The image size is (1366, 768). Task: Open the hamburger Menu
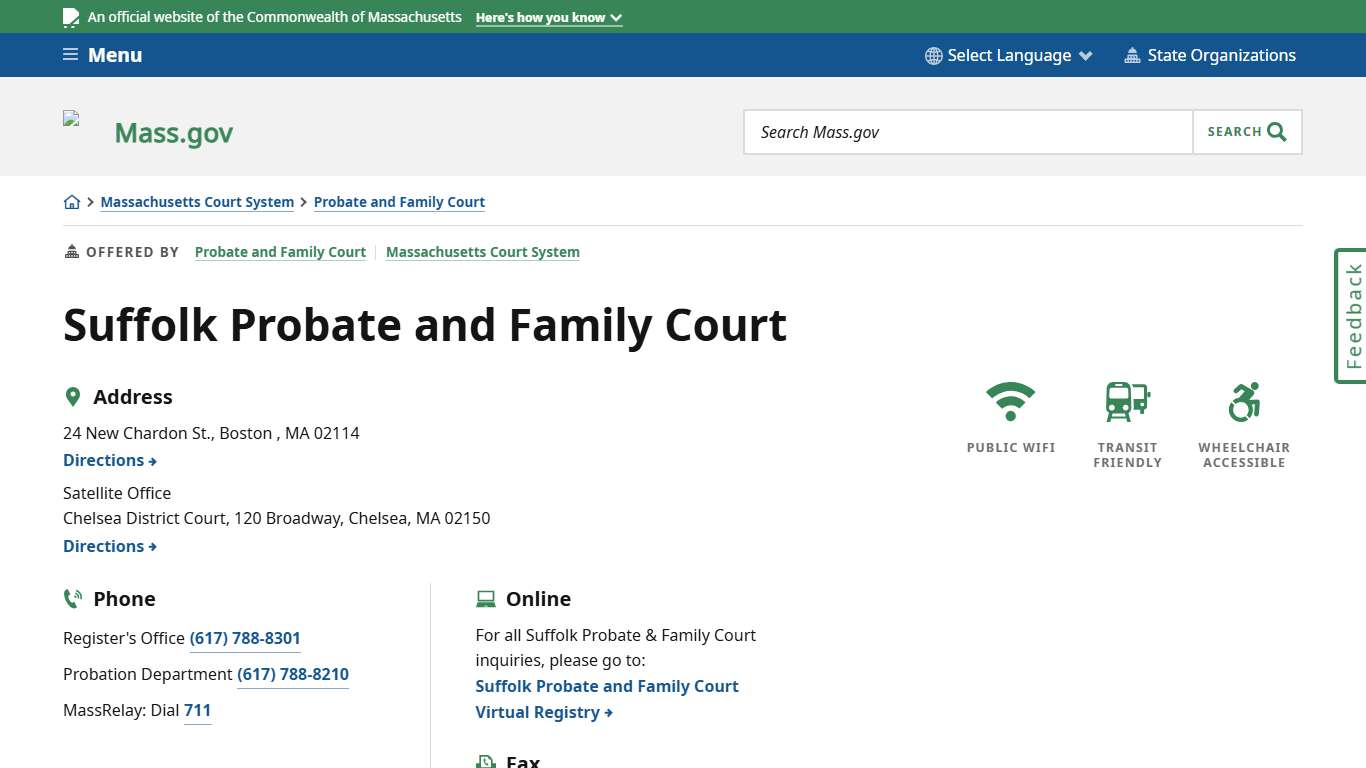click(x=101, y=55)
